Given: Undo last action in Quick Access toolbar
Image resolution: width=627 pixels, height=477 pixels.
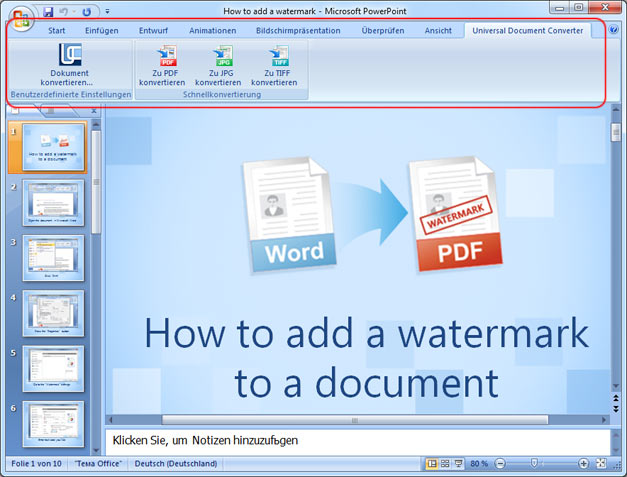Looking at the screenshot, I should [x=63, y=12].
